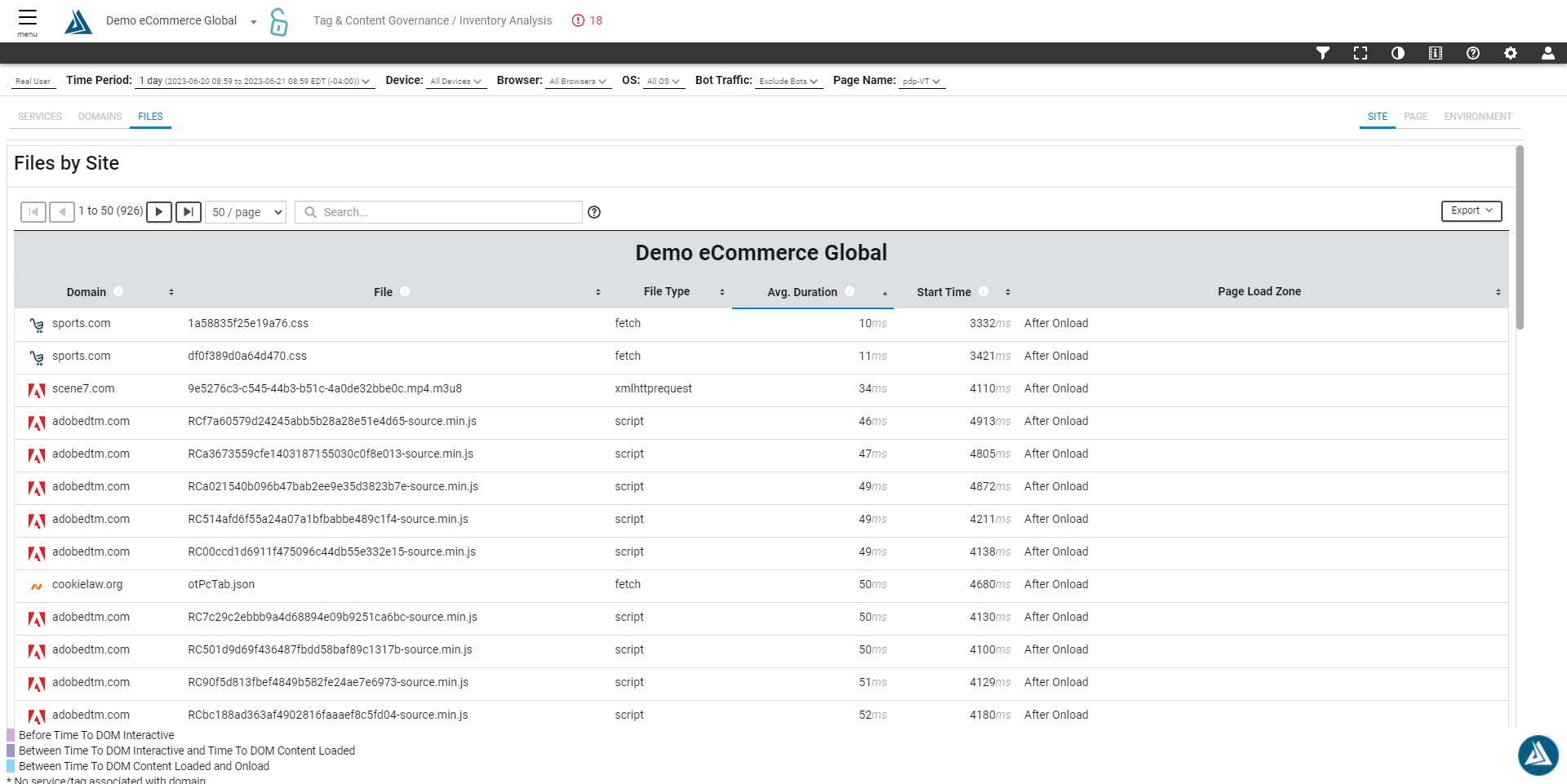Open the Export dropdown

(1472, 210)
